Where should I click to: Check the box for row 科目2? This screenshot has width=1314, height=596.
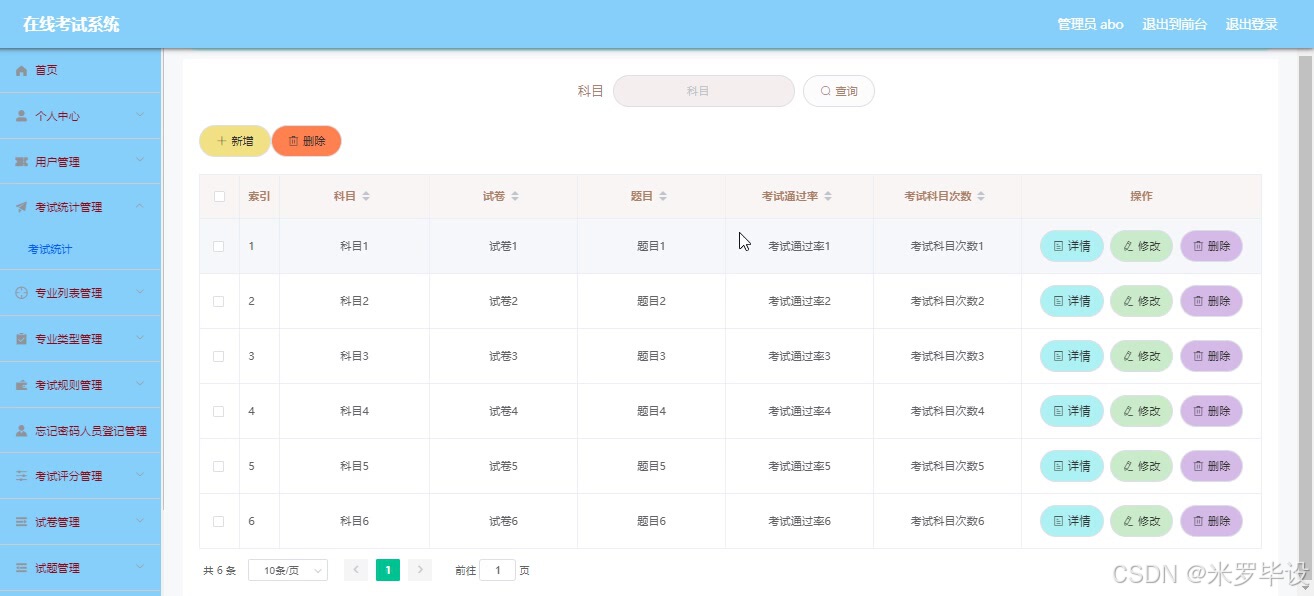pyautogui.click(x=219, y=301)
